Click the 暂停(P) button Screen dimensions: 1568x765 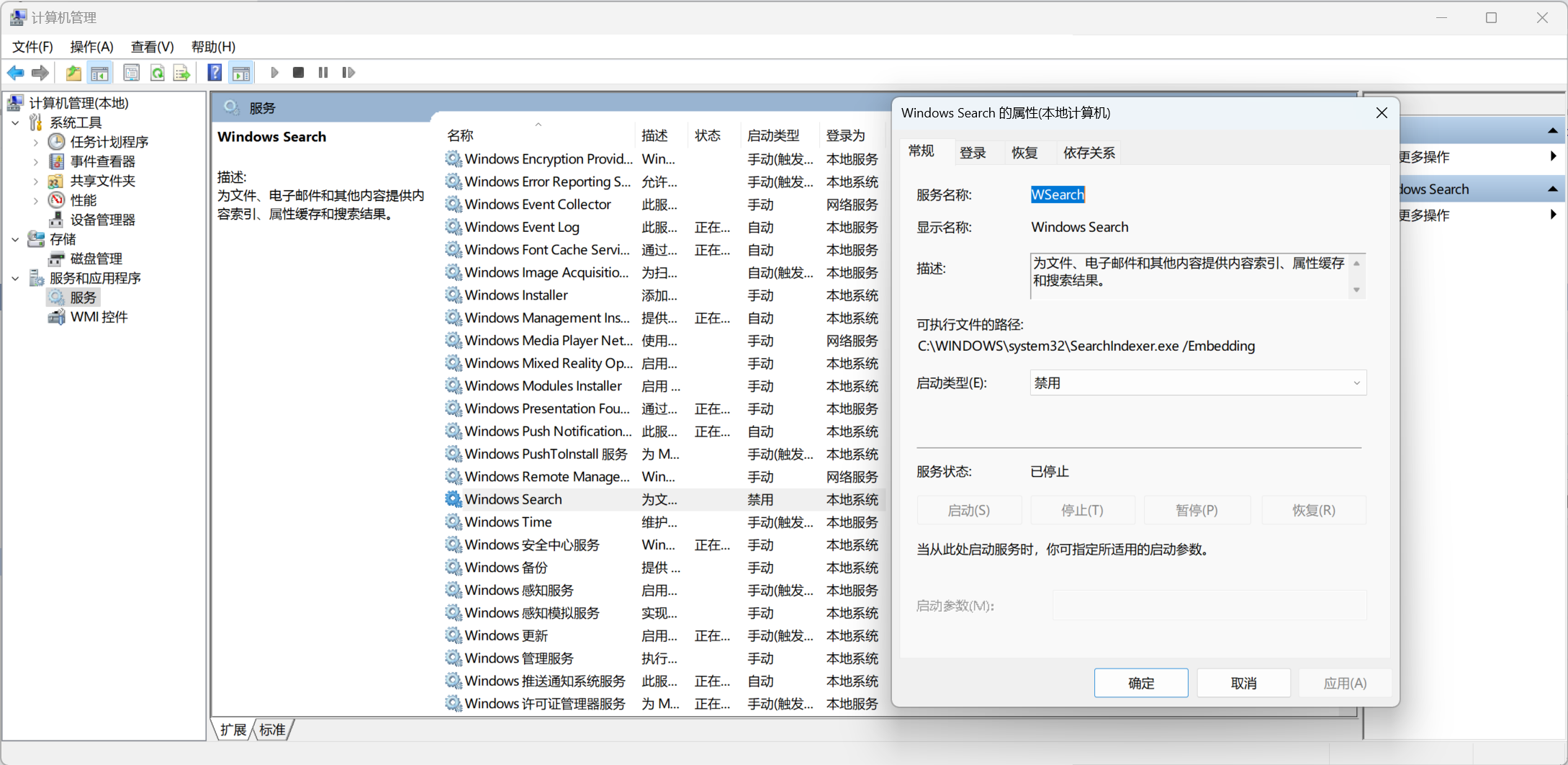1197,510
